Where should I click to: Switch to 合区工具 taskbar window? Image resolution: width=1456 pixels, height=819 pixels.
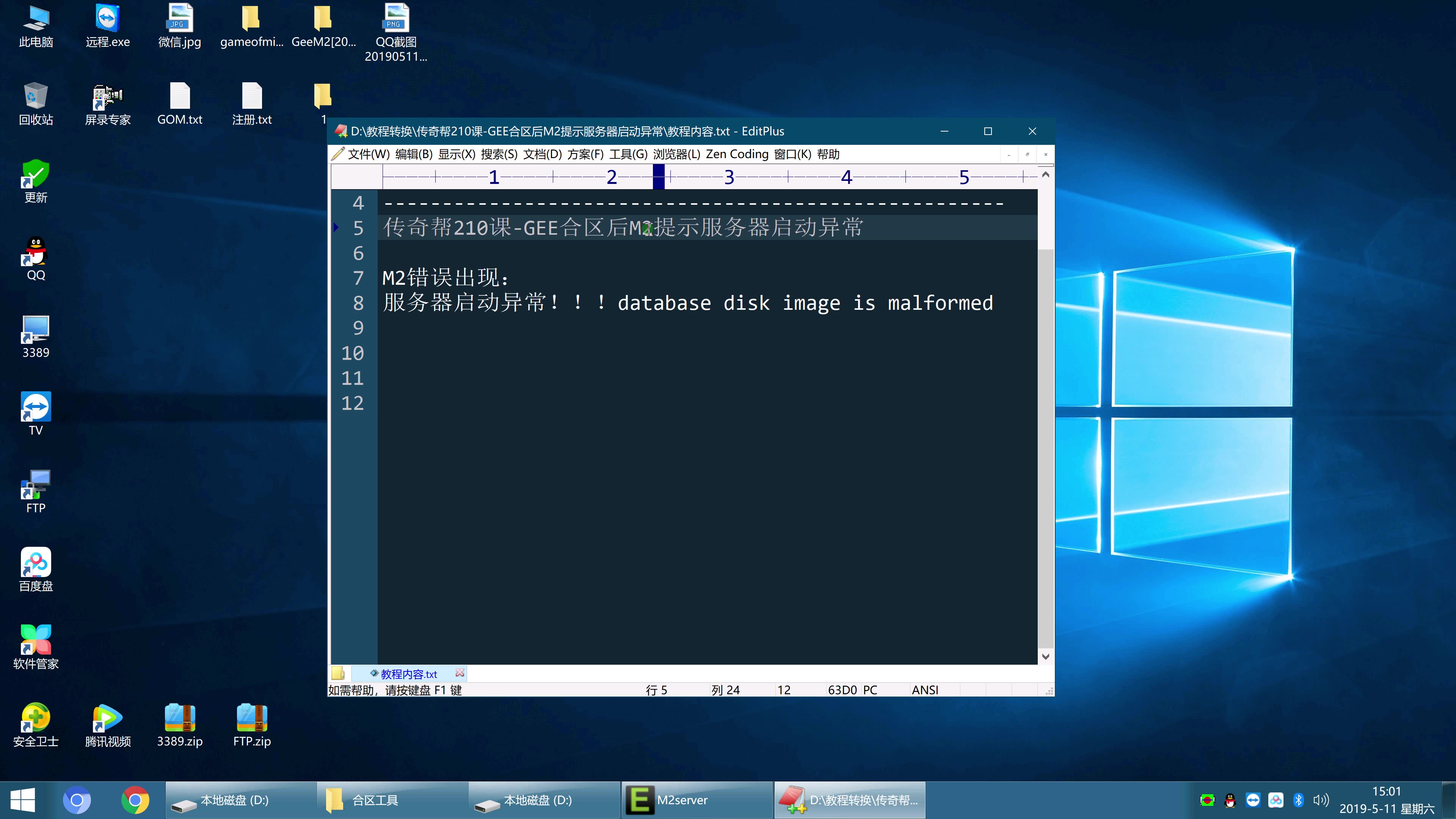[393, 800]
